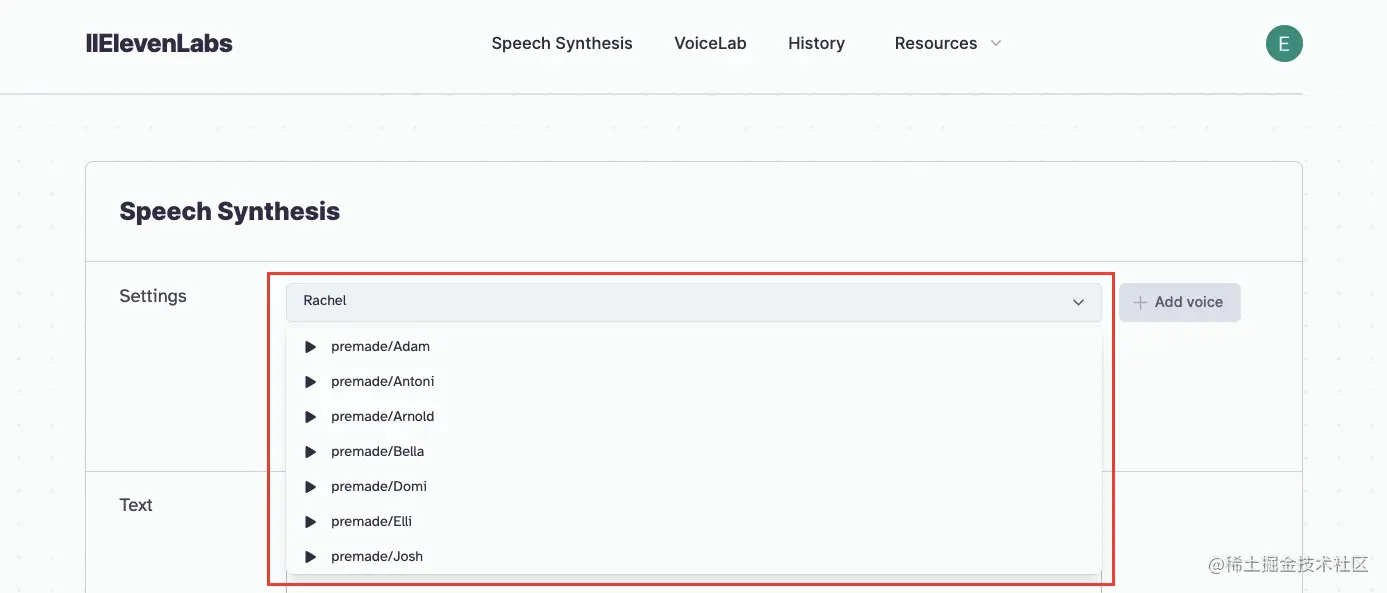
Task: Expand the Resources menu chevron
Action: point(995,44)
